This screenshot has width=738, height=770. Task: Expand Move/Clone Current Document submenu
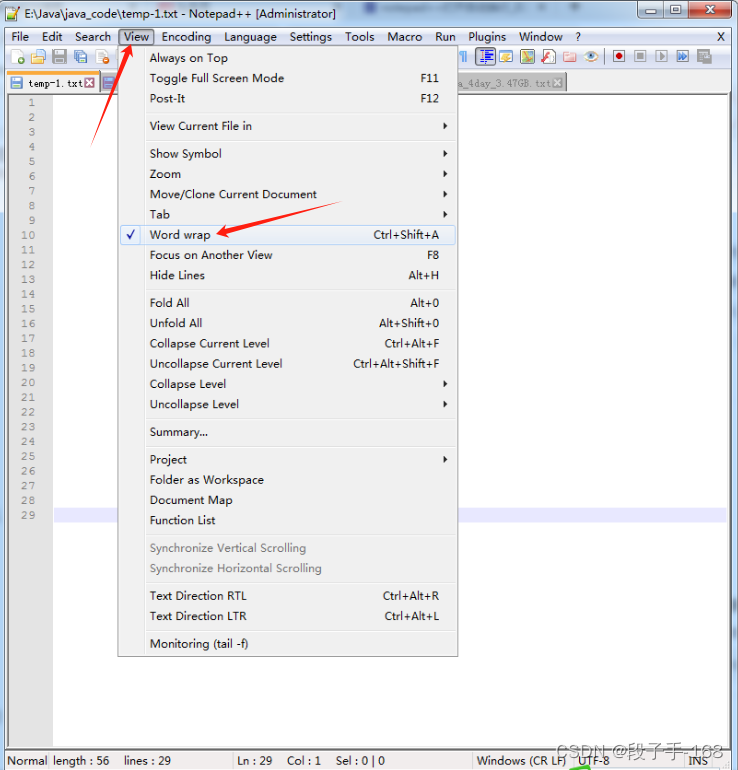288,194
